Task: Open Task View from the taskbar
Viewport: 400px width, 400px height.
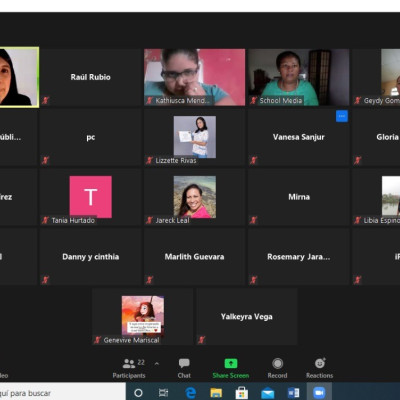Action: (x=164, y=393)
